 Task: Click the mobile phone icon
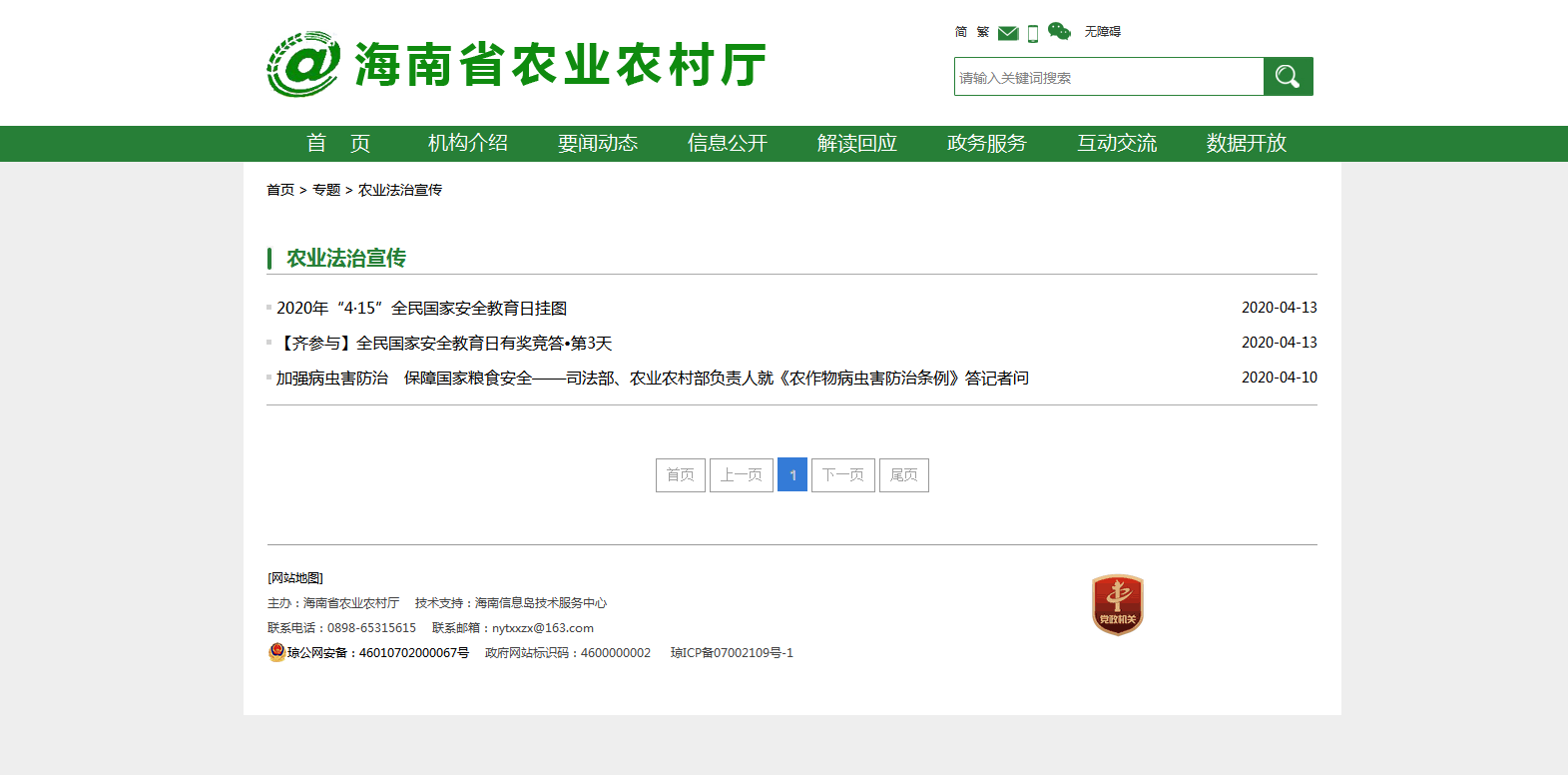tap(1033, 33)
